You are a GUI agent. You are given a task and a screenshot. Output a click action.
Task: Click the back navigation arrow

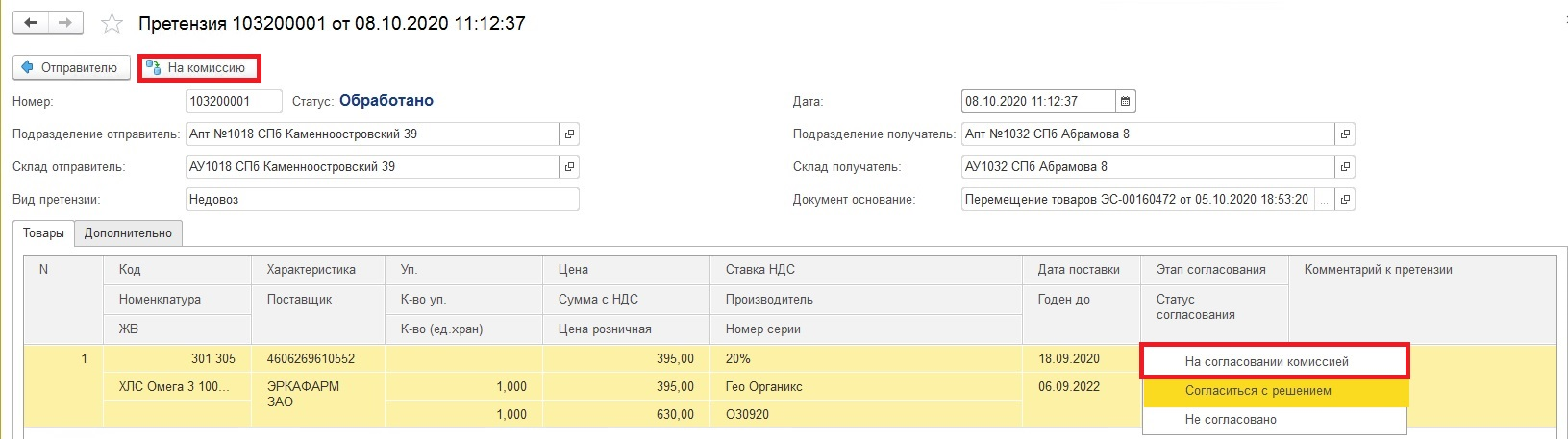point(31,23)
